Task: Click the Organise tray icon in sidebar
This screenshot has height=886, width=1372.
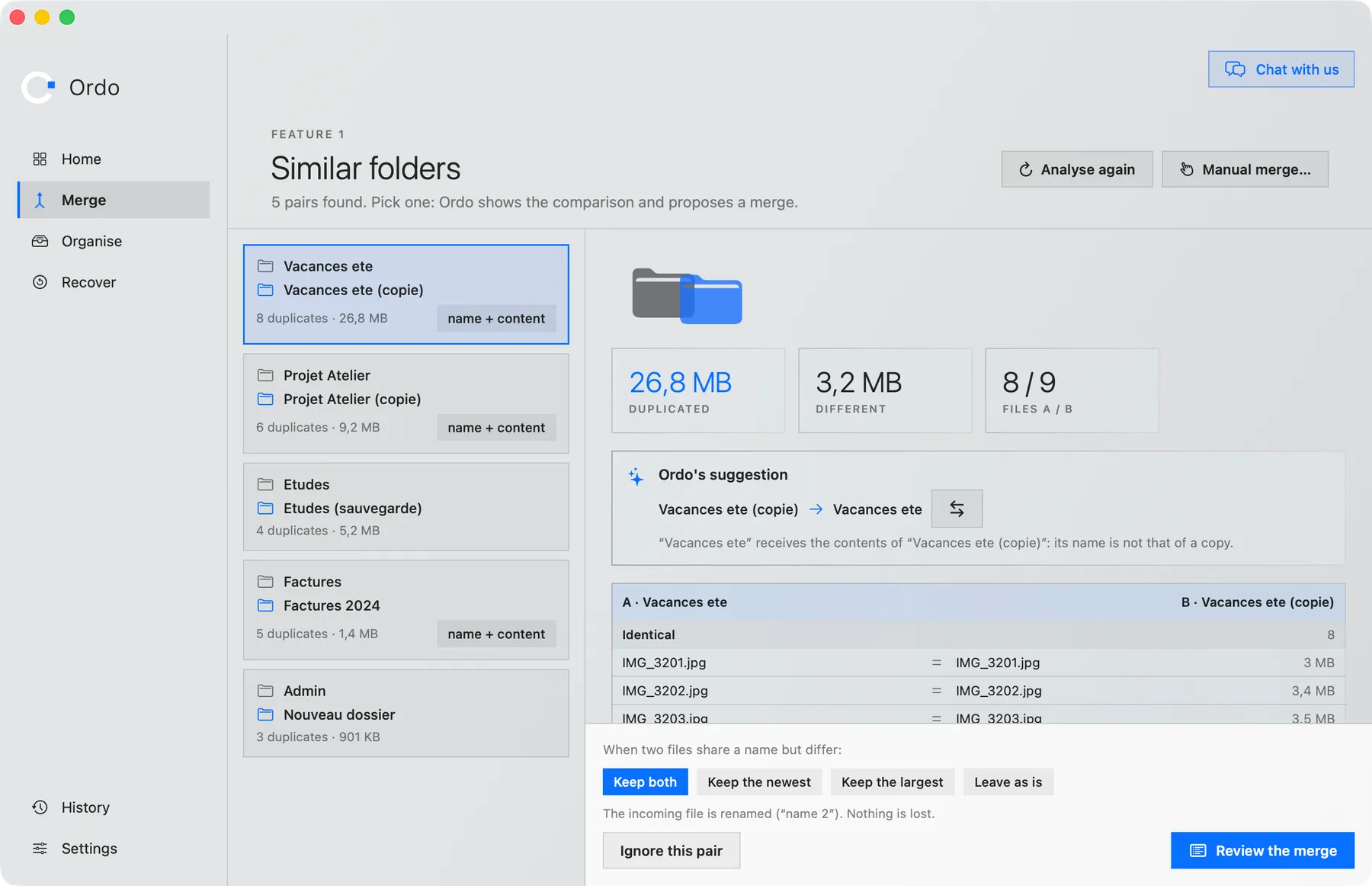Action: (40, 241)
